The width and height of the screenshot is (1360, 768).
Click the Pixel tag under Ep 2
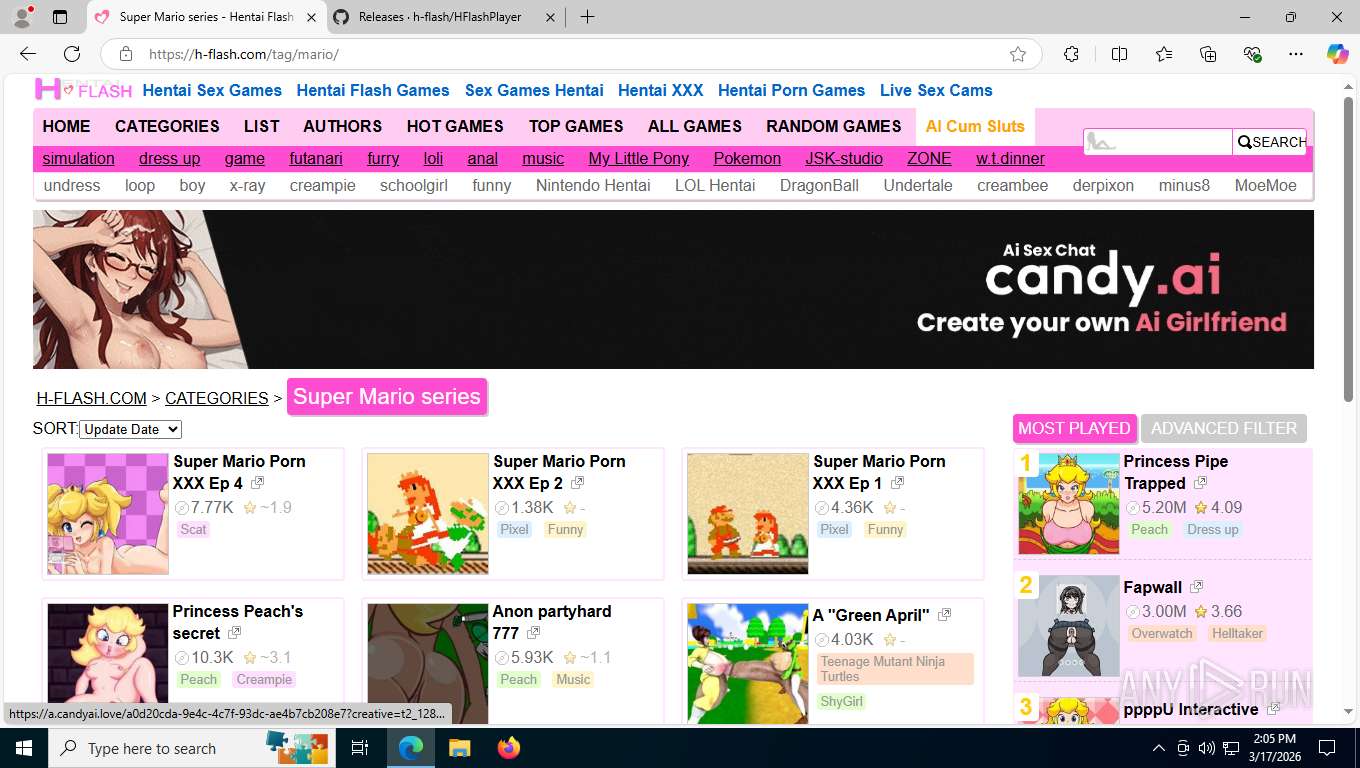pos(515,529)
